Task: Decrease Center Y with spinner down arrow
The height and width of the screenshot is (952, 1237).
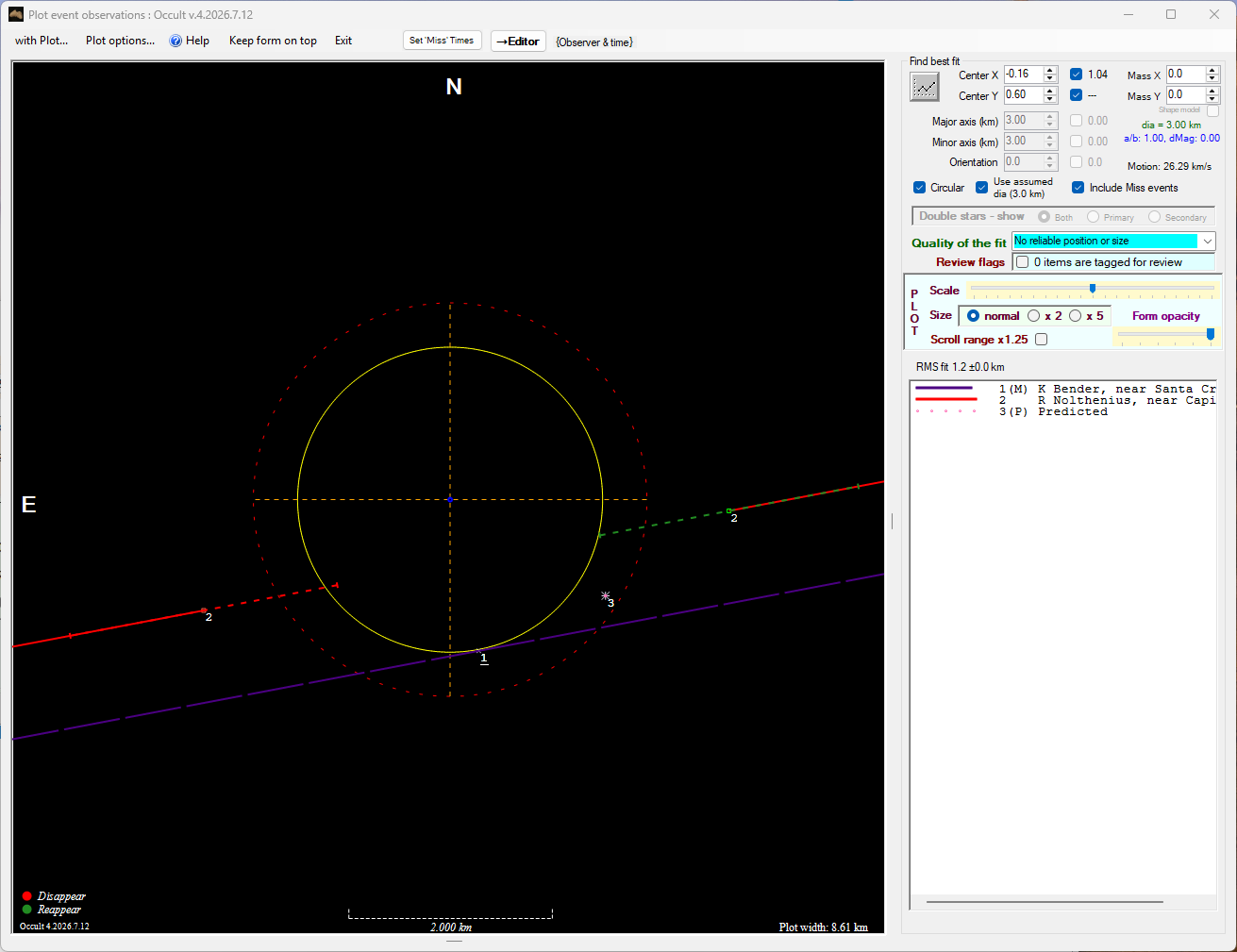Action: (x=1050, y=99)
